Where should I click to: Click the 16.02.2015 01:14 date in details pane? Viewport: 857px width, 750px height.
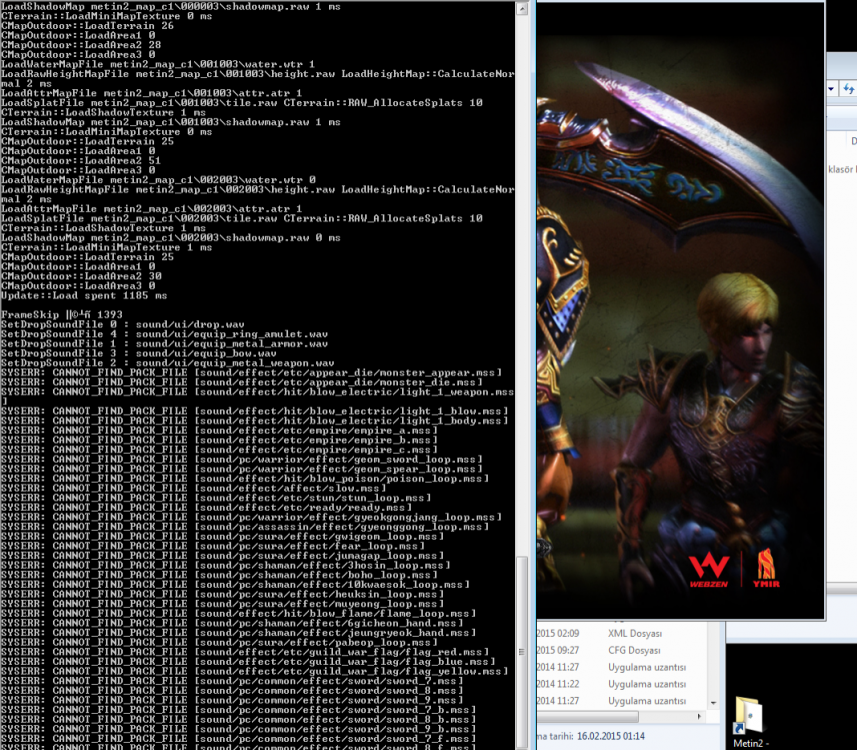611,736
